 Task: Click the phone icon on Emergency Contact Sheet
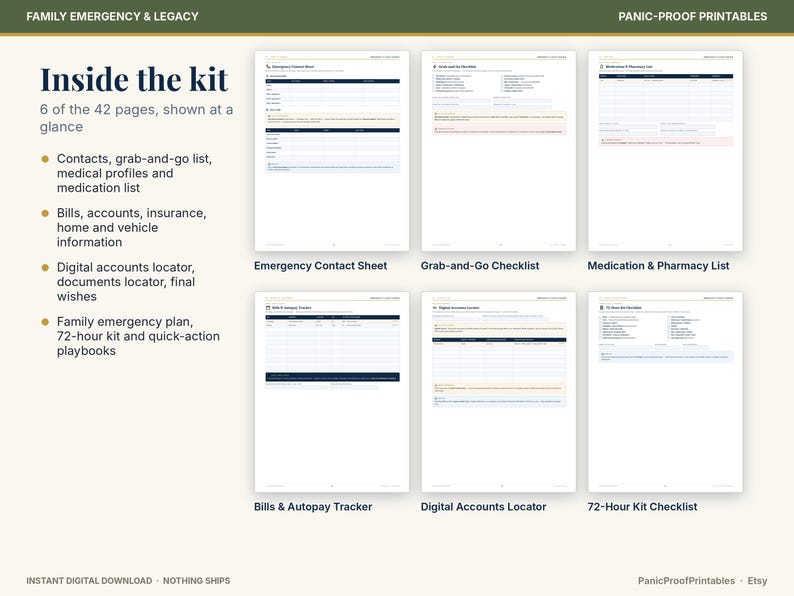268,66
